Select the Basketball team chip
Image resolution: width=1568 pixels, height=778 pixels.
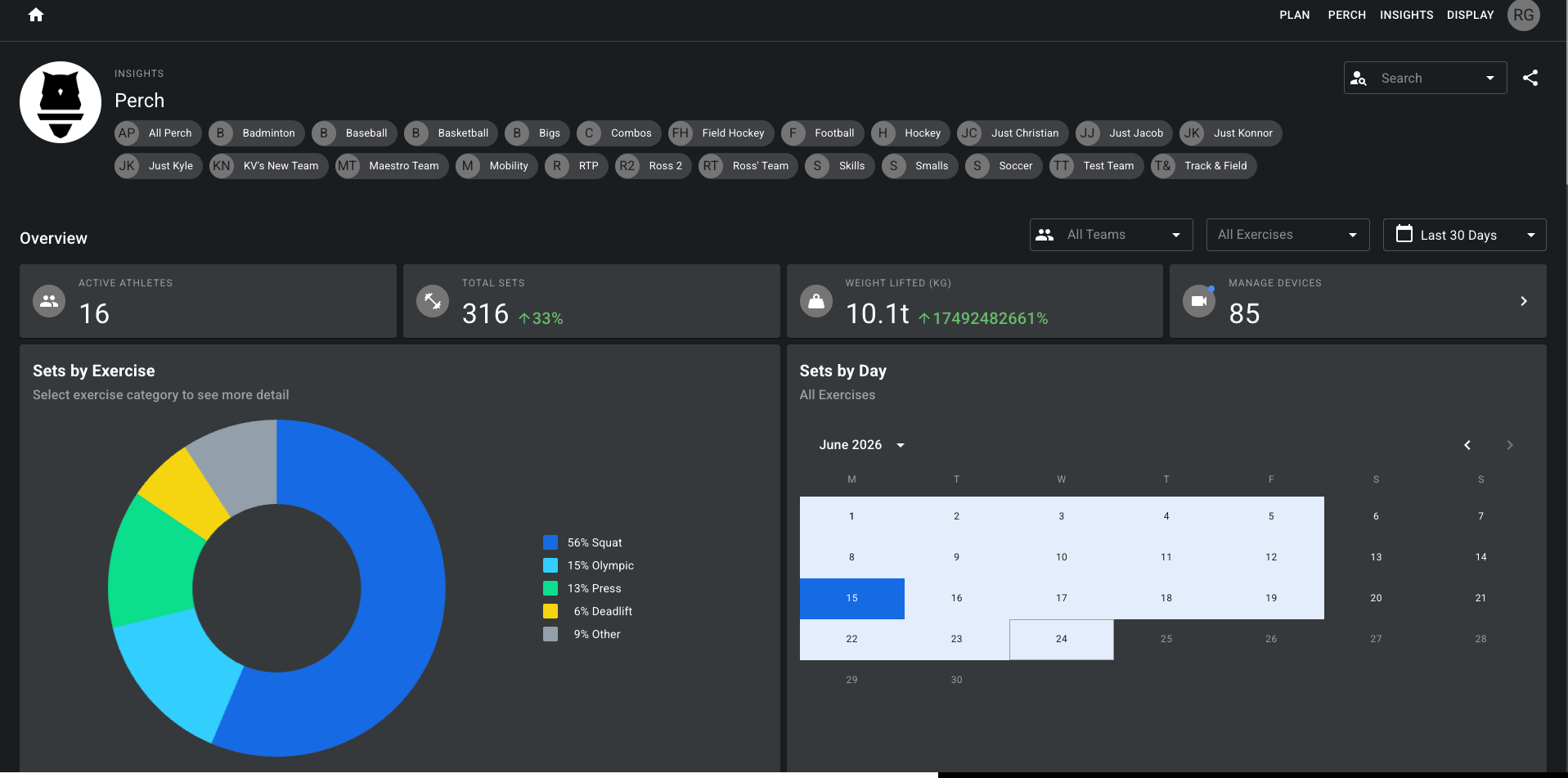coord(451,133)
